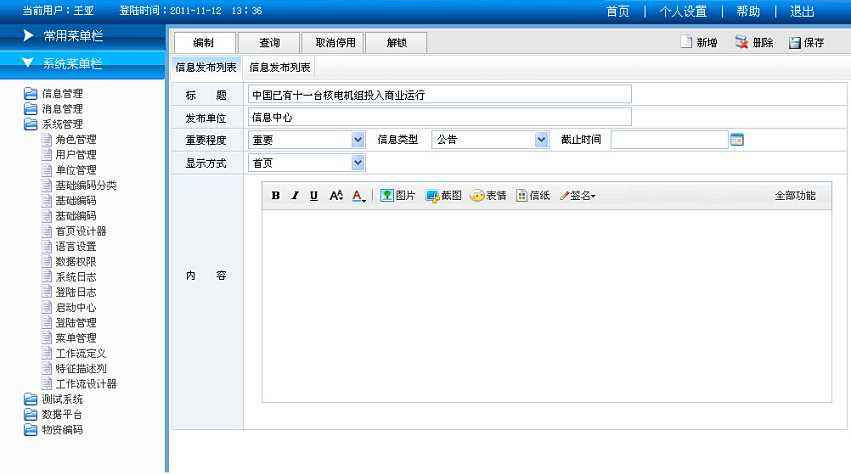Click the 截止时间 date input field
Screen dimensions: 851x474
point(670,140)
